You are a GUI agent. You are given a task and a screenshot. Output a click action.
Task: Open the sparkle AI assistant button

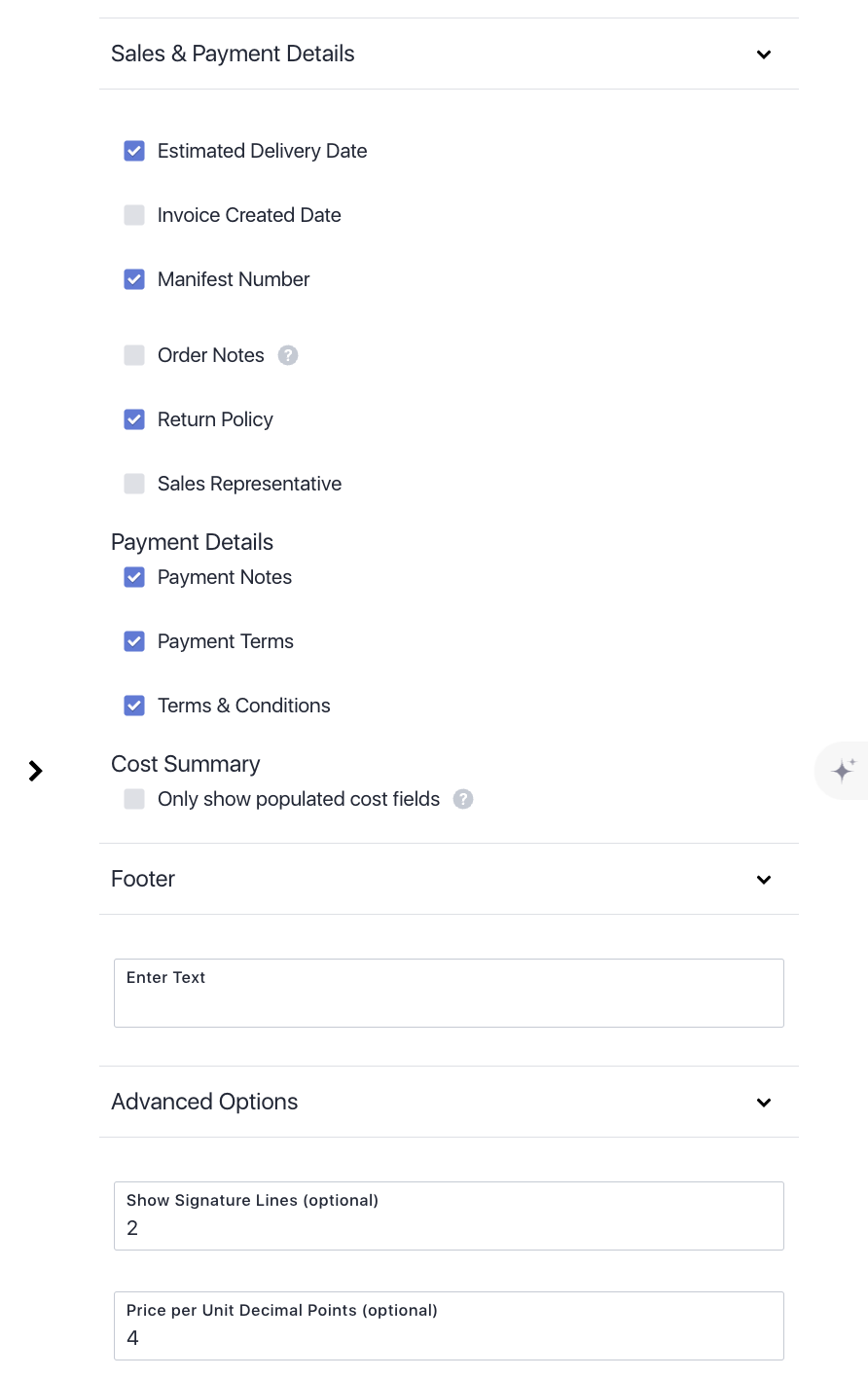843,771
